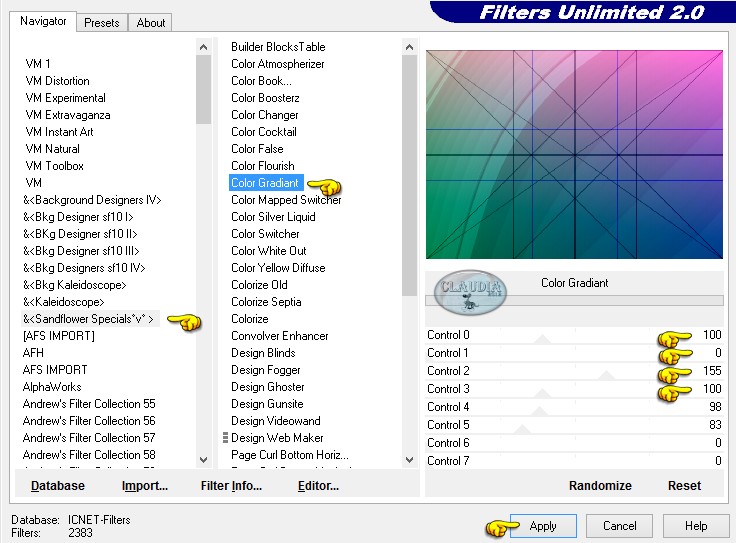Select Design Gunsite filter
Image resolution: width=736 pixels, height=543 pixels.
(x=267, y=404)
